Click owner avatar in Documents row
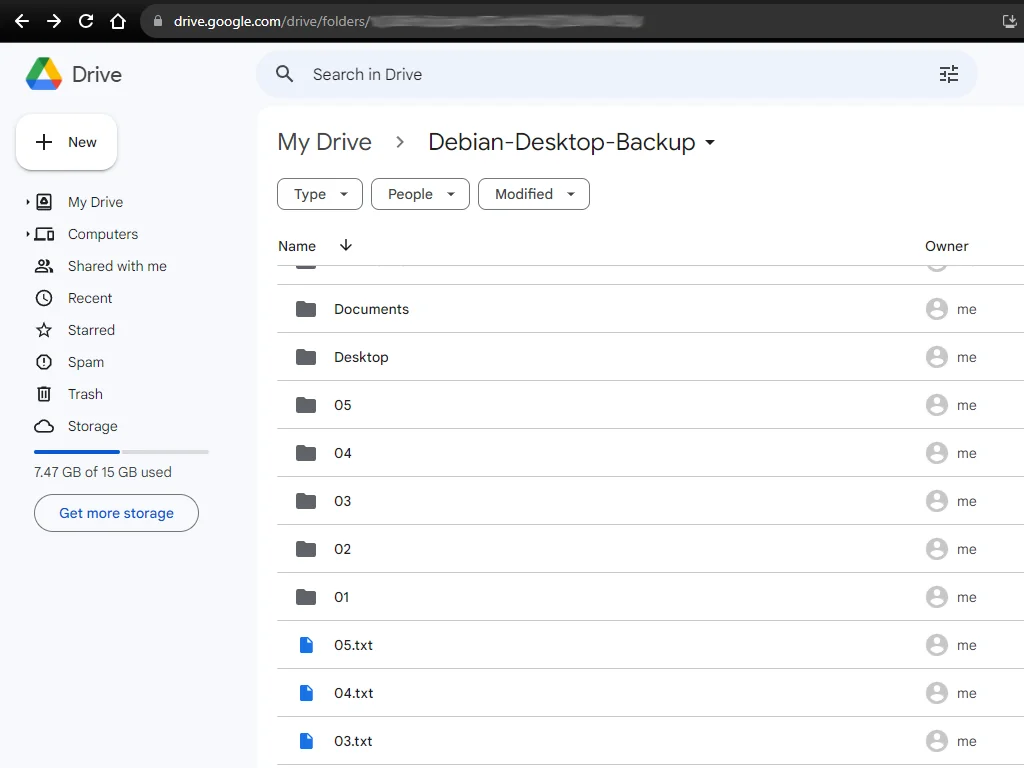1024x768 pixels. point(936,309)
